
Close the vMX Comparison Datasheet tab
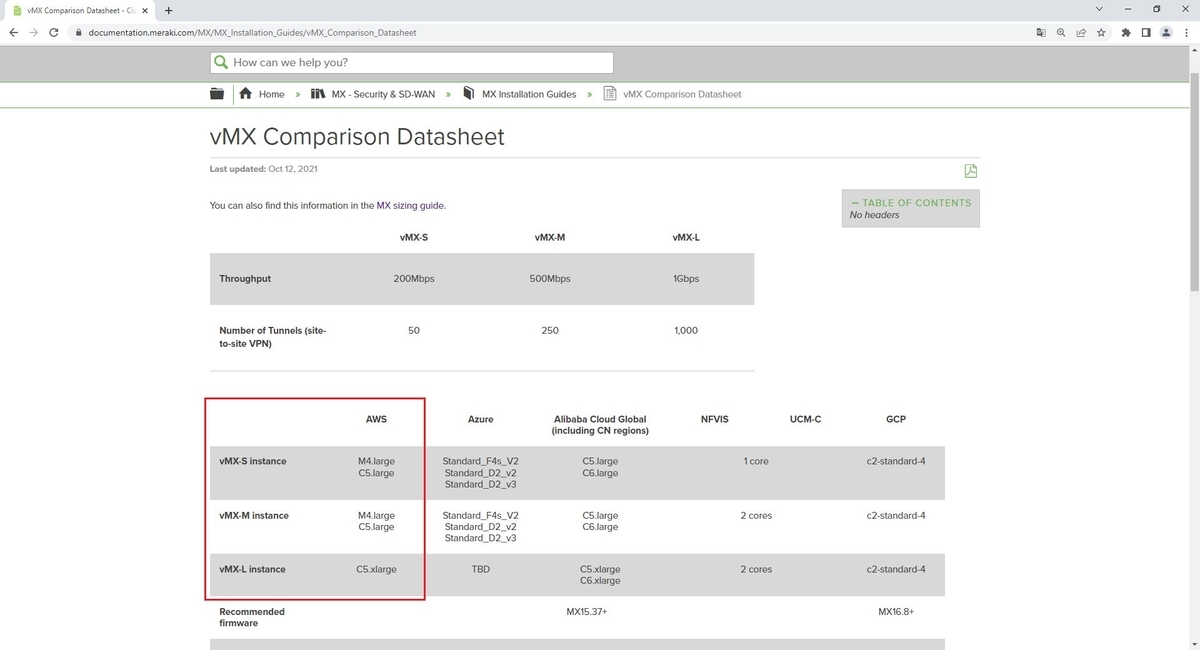coord(145,10)
